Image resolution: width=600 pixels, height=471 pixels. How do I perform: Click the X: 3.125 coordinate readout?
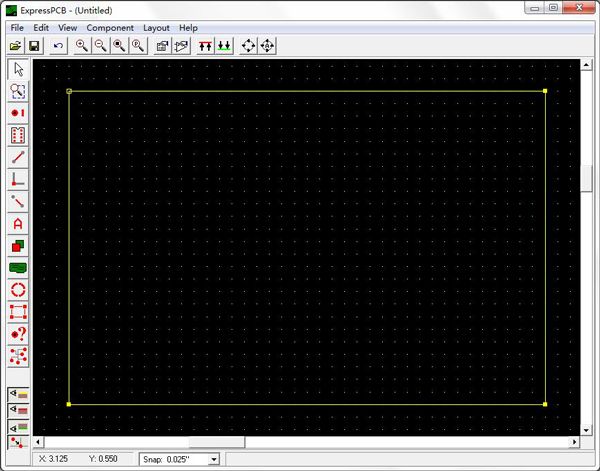point(54,459)
